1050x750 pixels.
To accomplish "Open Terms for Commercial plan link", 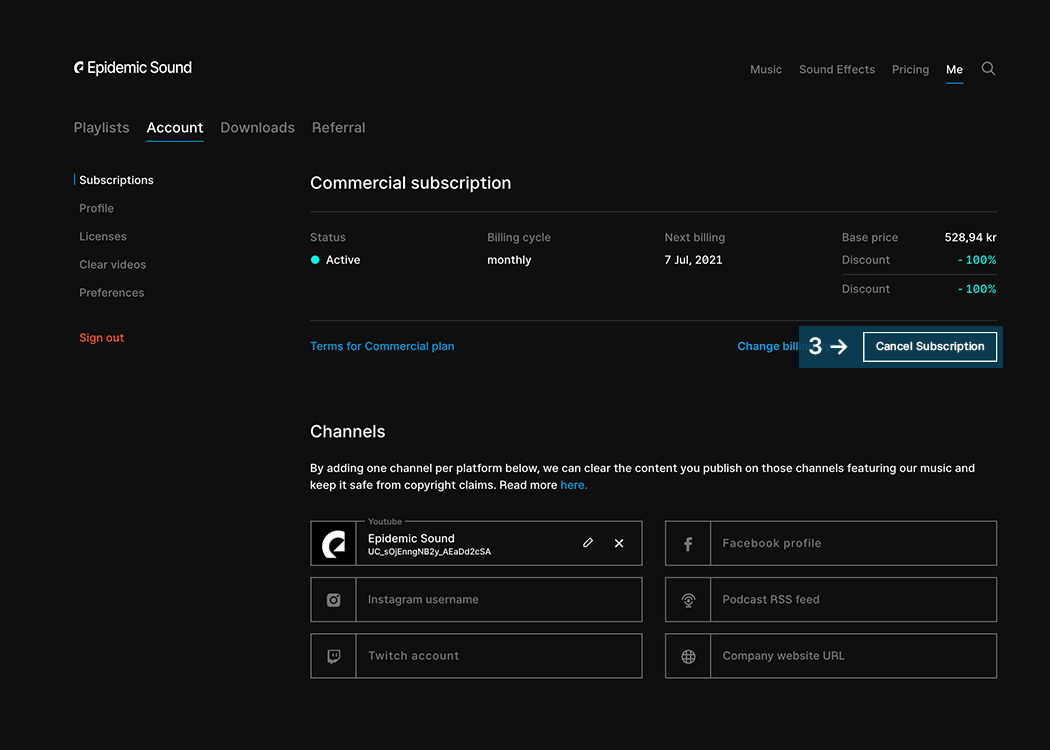I will coord(382,346).
